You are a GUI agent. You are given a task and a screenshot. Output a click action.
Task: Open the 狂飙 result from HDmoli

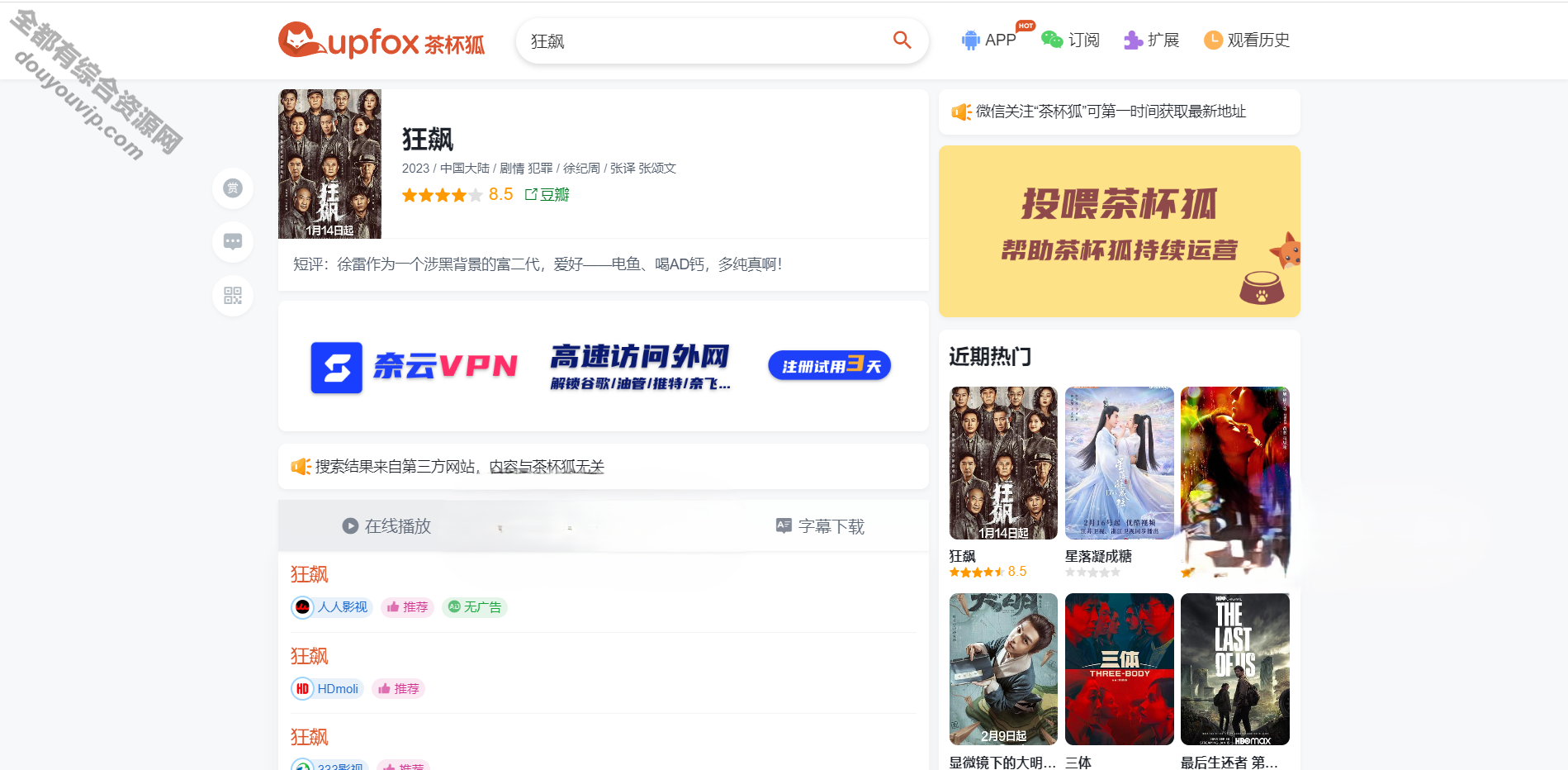(x=310, y=656)
